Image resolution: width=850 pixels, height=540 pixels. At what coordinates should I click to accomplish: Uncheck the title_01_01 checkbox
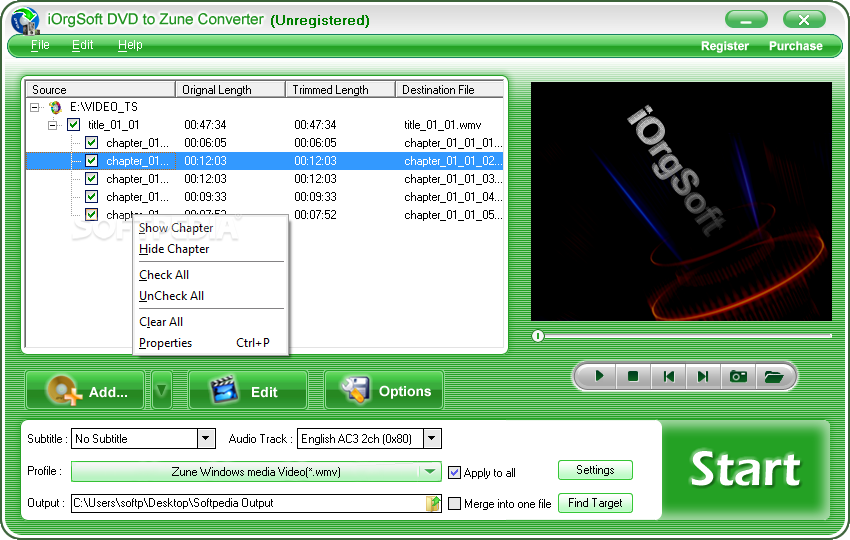(x=74, y=125)
